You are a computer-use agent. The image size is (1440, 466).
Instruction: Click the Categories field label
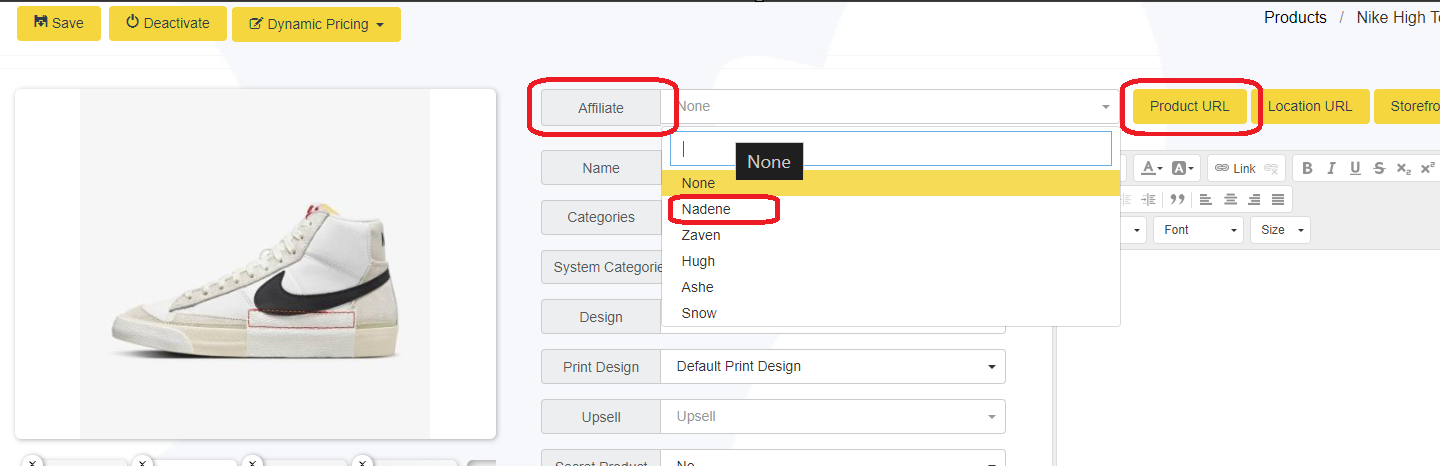coord(601,217)
